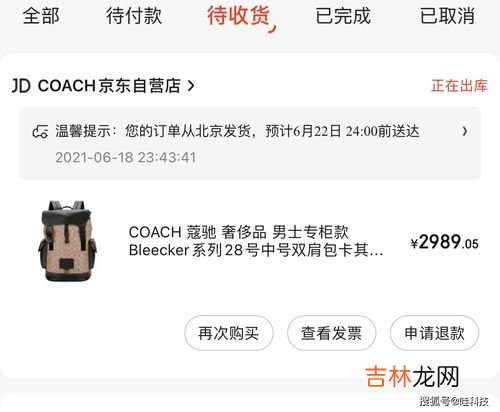Open the 全部 orders tab
The height and width of the screenshot is (412, 500).
(41, 16)
